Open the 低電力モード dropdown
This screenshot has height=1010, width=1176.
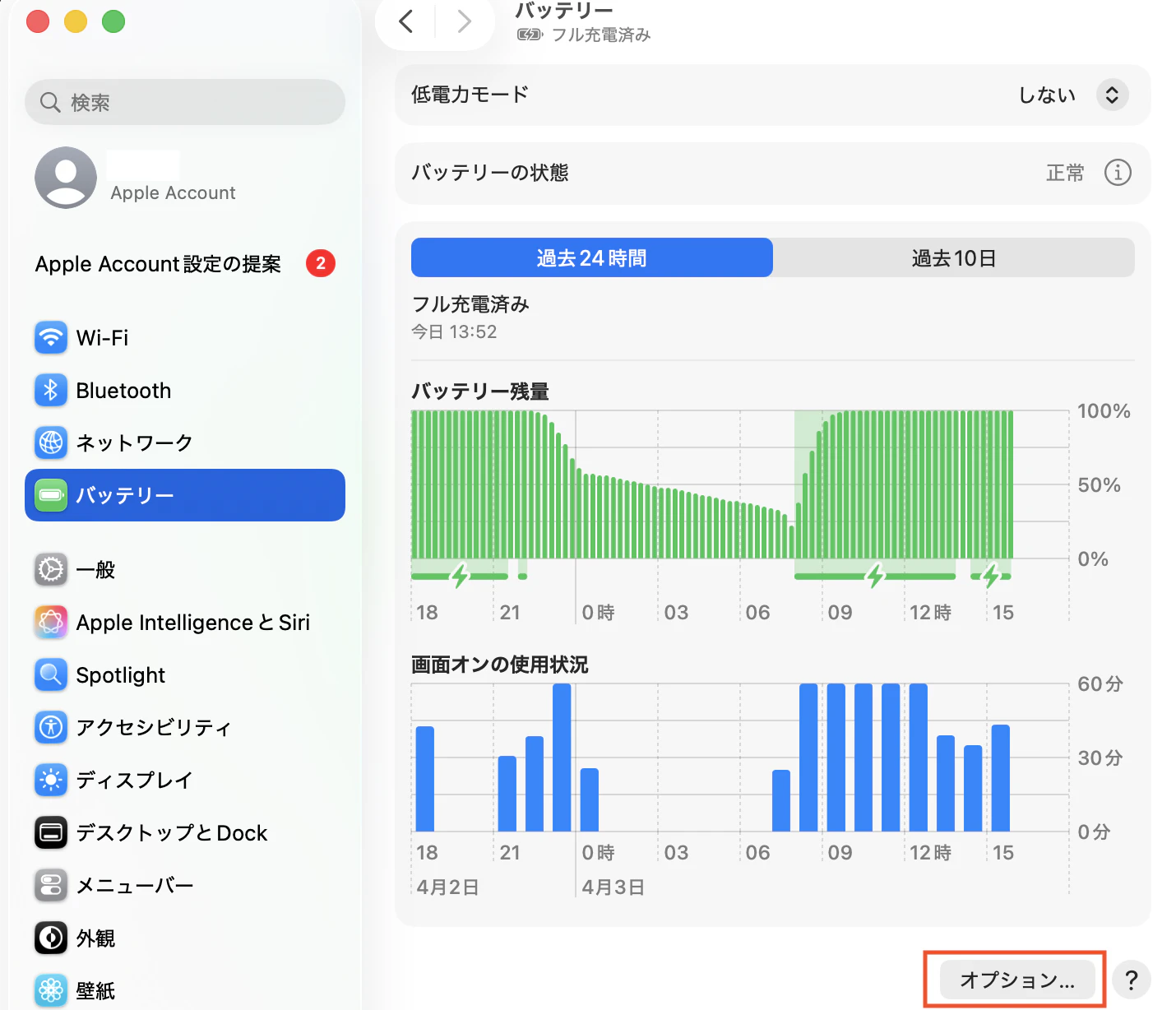(1112, 95)
